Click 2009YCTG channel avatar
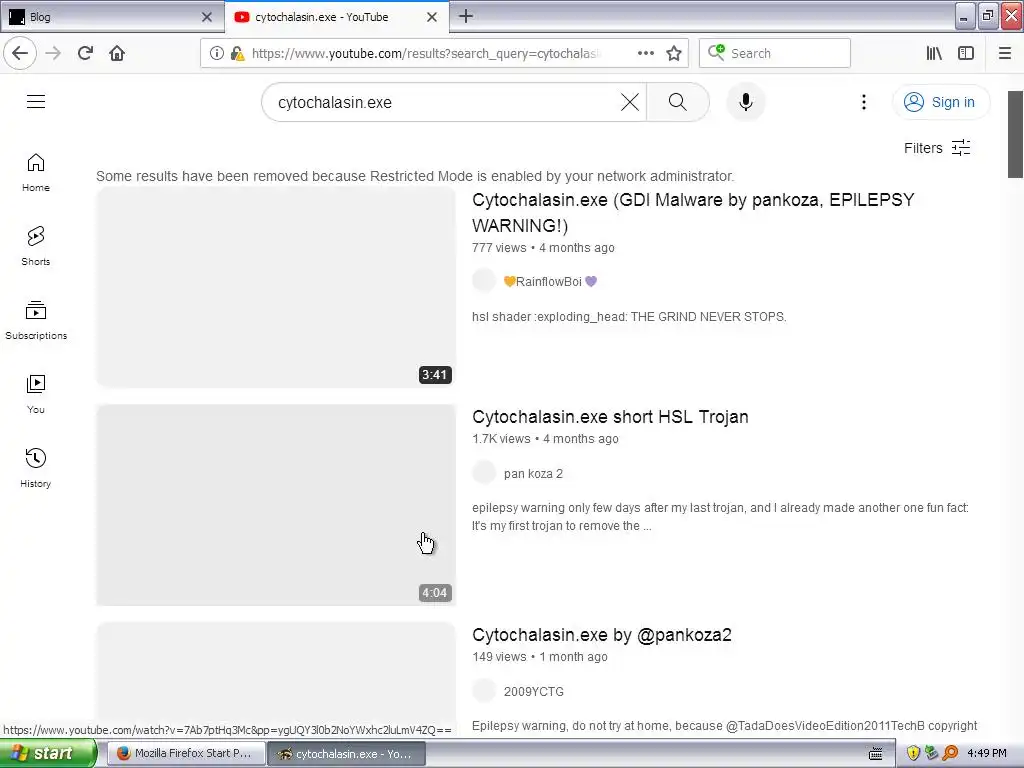The width and height of the screenshot is (1024, 768). pos(484,691)
